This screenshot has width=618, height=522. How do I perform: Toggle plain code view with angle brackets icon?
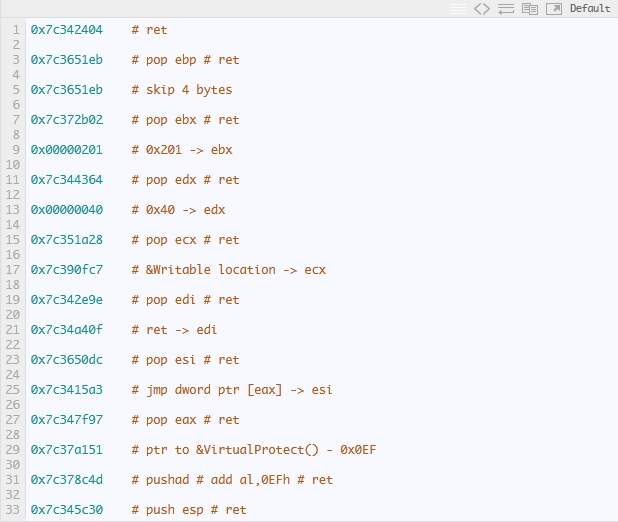[482, 9]
